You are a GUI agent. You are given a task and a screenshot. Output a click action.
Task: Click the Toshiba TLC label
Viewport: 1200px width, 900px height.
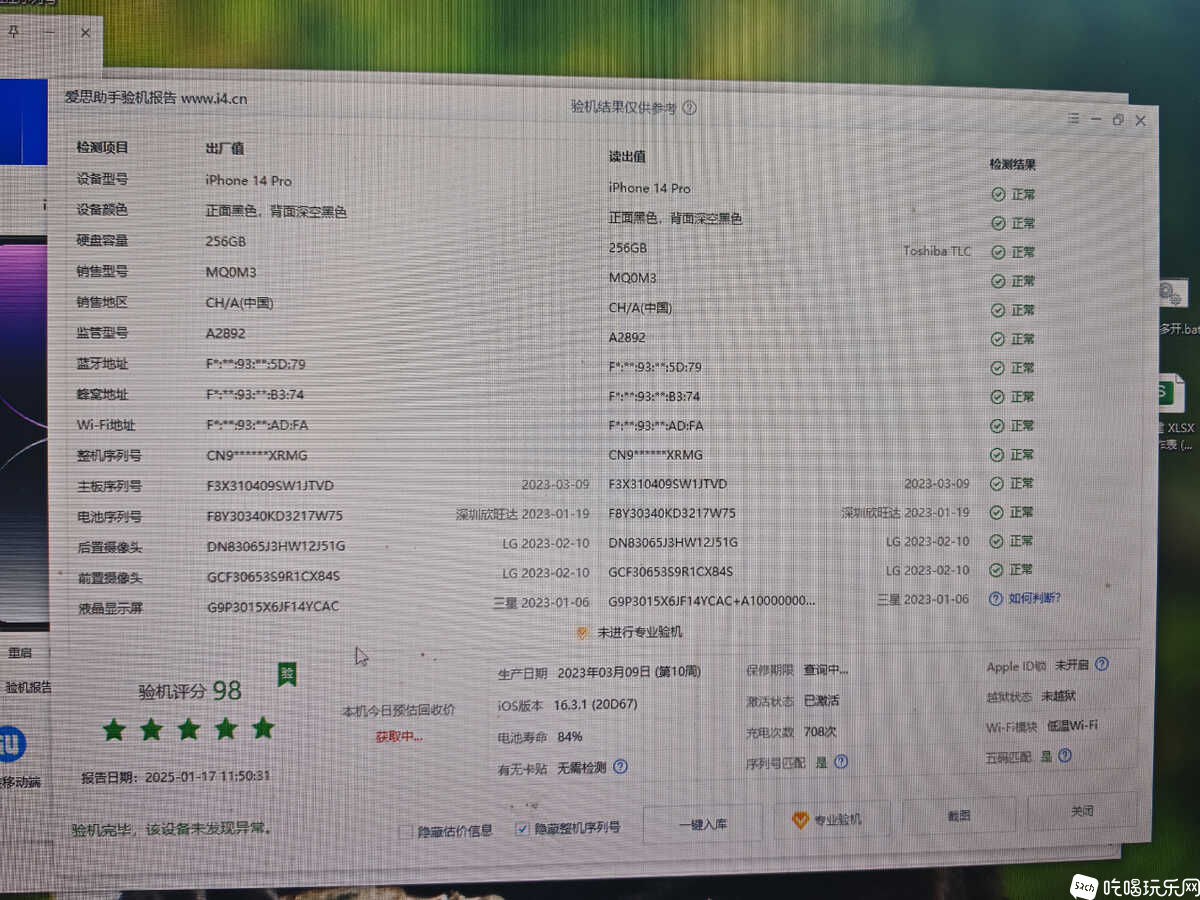tap(937, 251)
